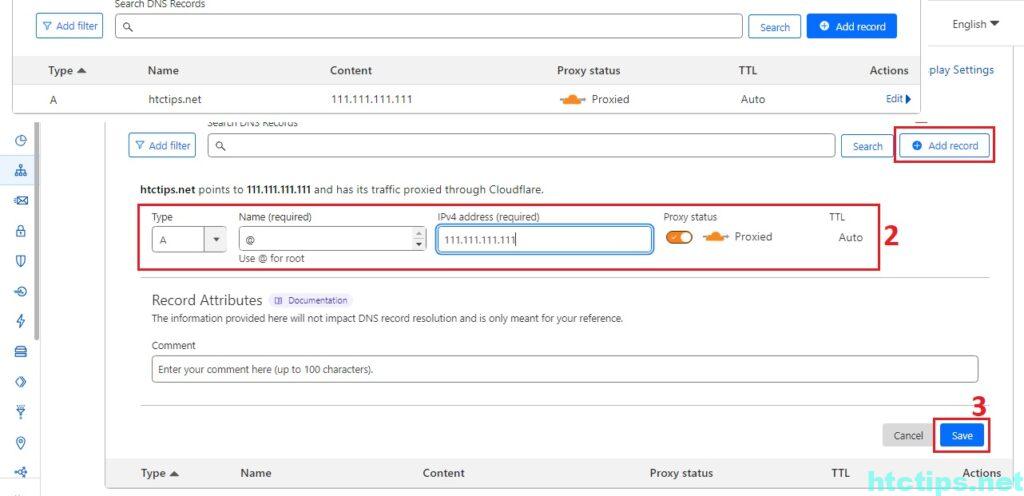1024x496 pixels.
Task: Expand Edit for htctips.net A record
Action: [898, 99]
